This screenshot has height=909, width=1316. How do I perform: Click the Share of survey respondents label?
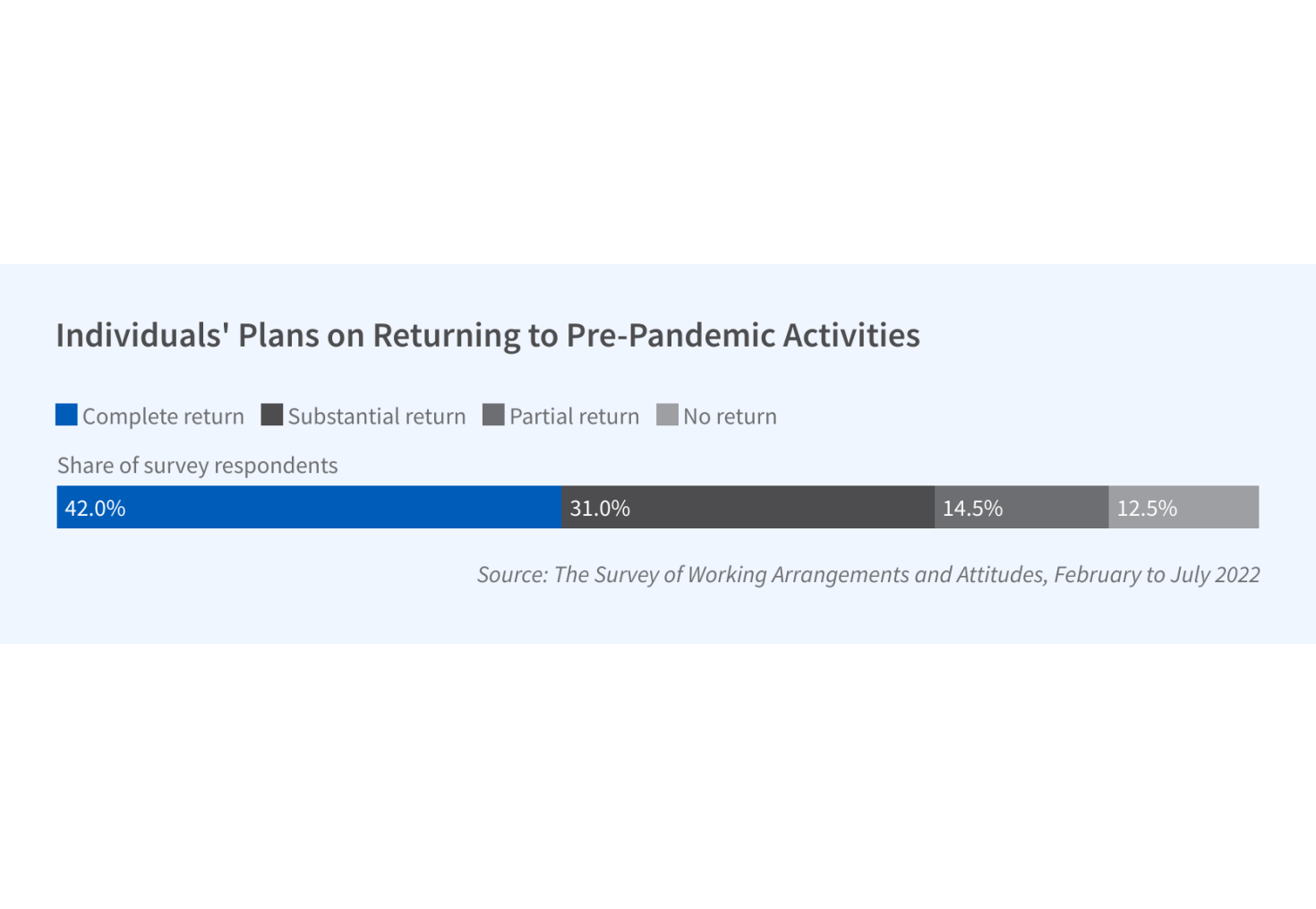(198, 466)
